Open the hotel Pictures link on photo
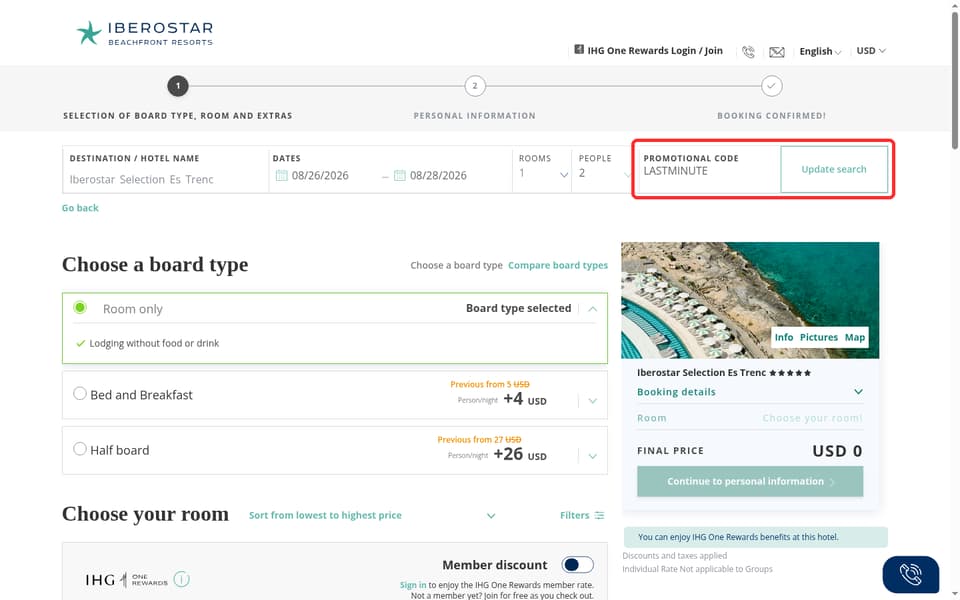Image resolution: width=960 pixels, height=600 pixels. point(819,337)
